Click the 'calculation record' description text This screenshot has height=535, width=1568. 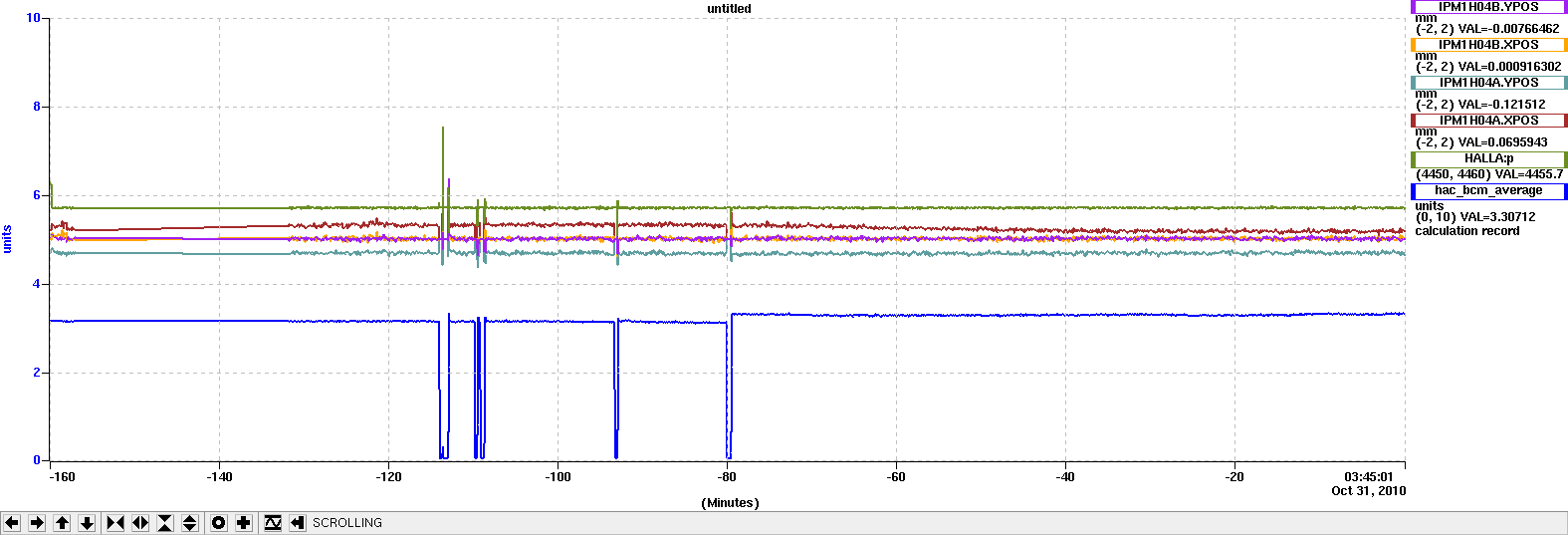click(x=1467, y=231)
